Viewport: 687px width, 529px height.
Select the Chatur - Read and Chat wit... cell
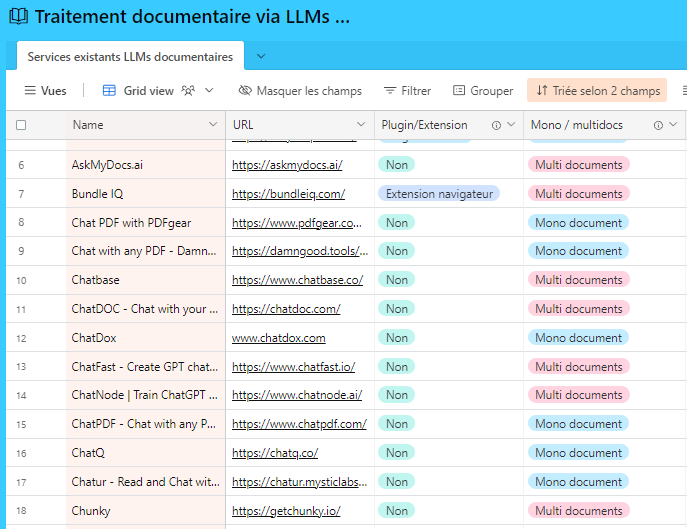[x=145, y=482]
